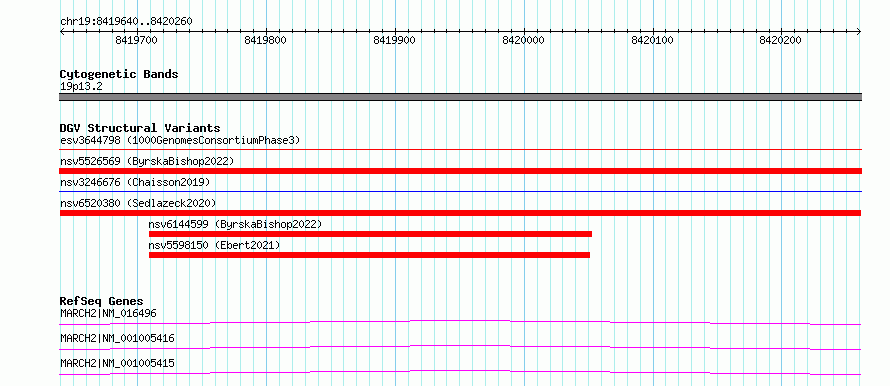Select the DGV Structural Variants track title
Image resolution: width=890 pixels, height=386 pixels.
[140, 128]
